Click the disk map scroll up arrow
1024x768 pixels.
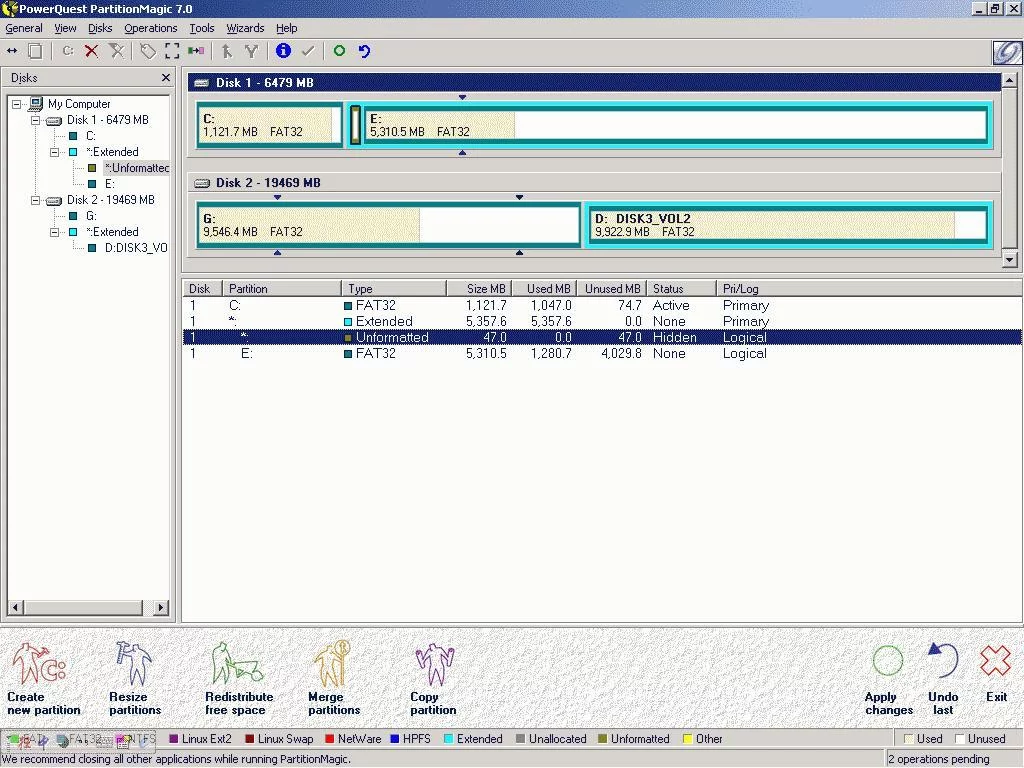pyautogui.click(x=1010, y=80)
